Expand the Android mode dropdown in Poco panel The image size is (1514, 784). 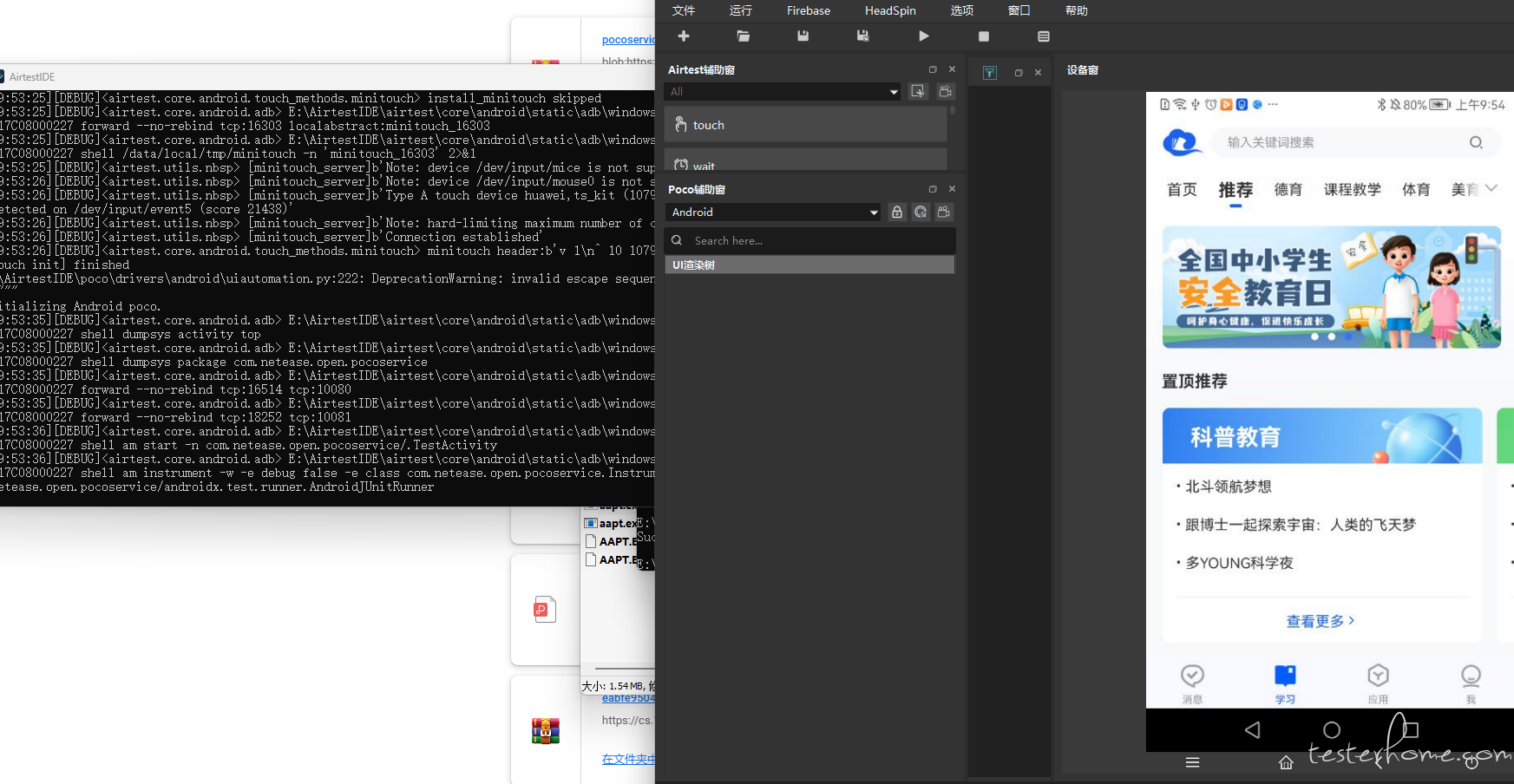pyautogui.click(x=774, y=212)
